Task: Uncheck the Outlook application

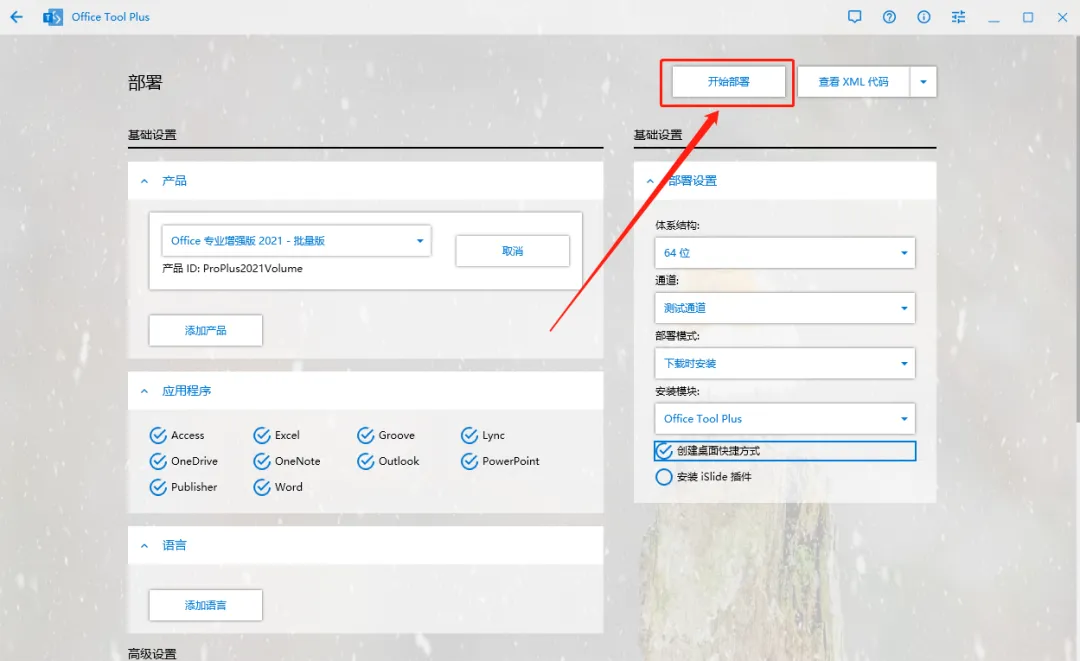Action: point(366,461)
